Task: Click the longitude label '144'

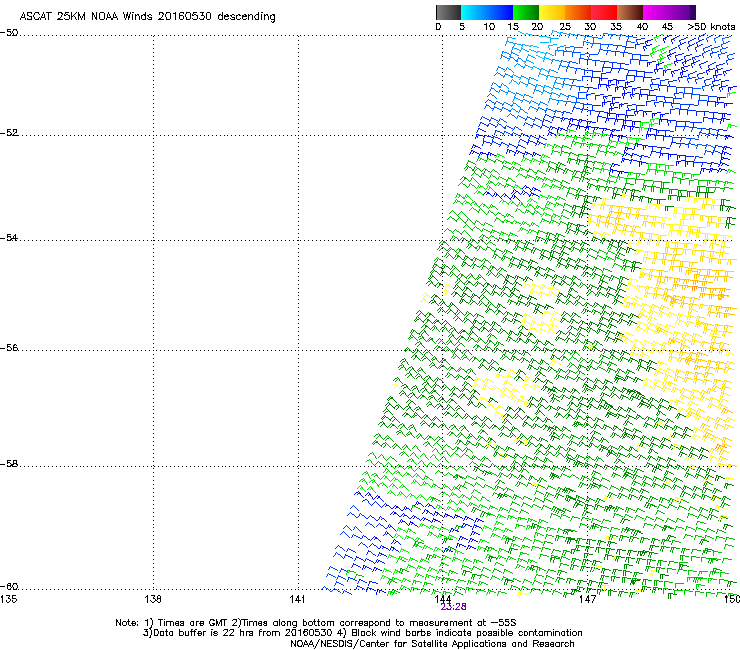Action: (x=443, y=599)
